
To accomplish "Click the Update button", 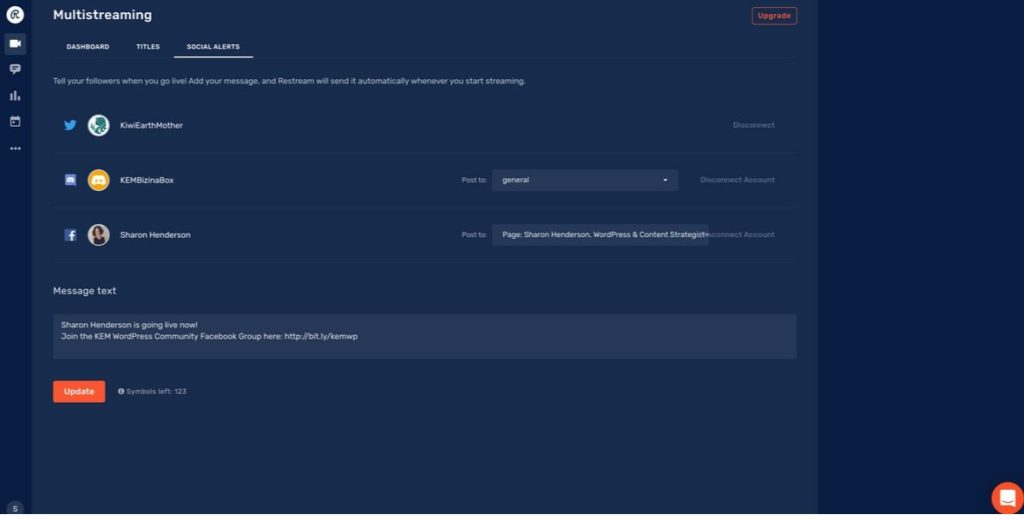I will (x=79, y=392).
